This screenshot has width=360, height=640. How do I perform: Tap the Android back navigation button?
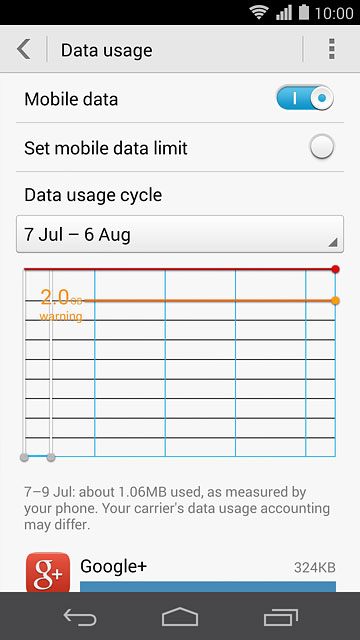point(80,617)
